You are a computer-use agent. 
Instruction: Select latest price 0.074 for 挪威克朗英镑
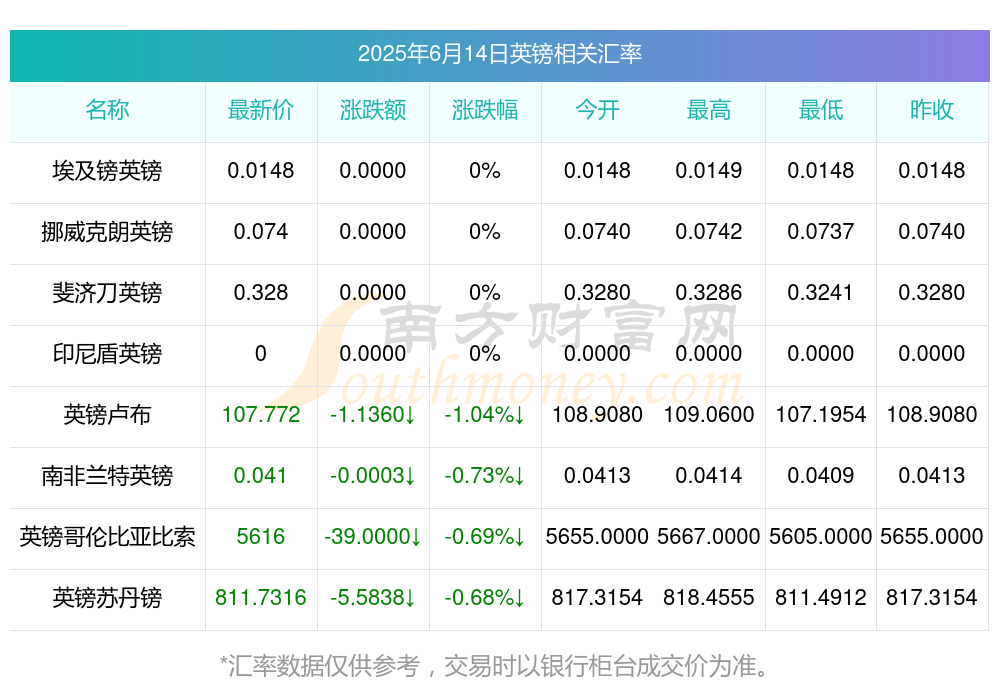coord(261,232)
